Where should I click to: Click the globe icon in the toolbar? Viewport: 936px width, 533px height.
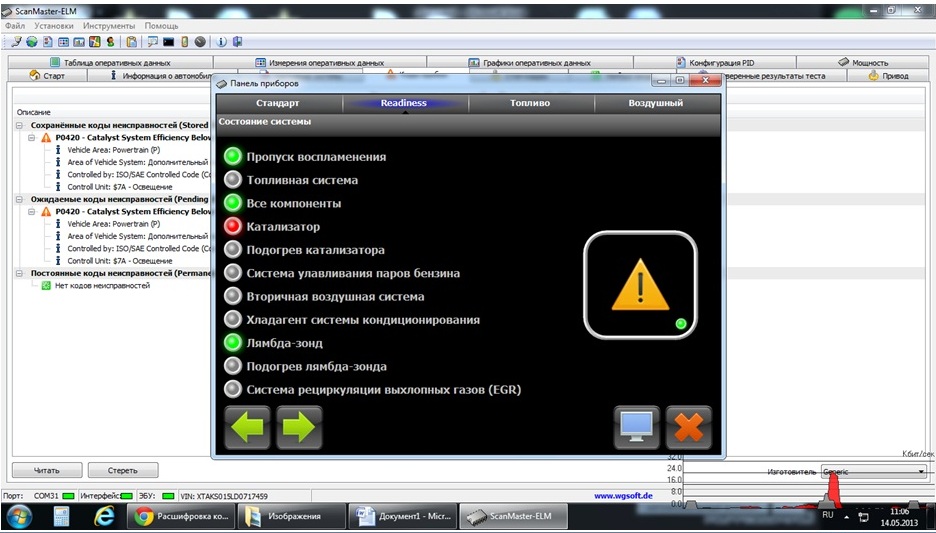32,42
